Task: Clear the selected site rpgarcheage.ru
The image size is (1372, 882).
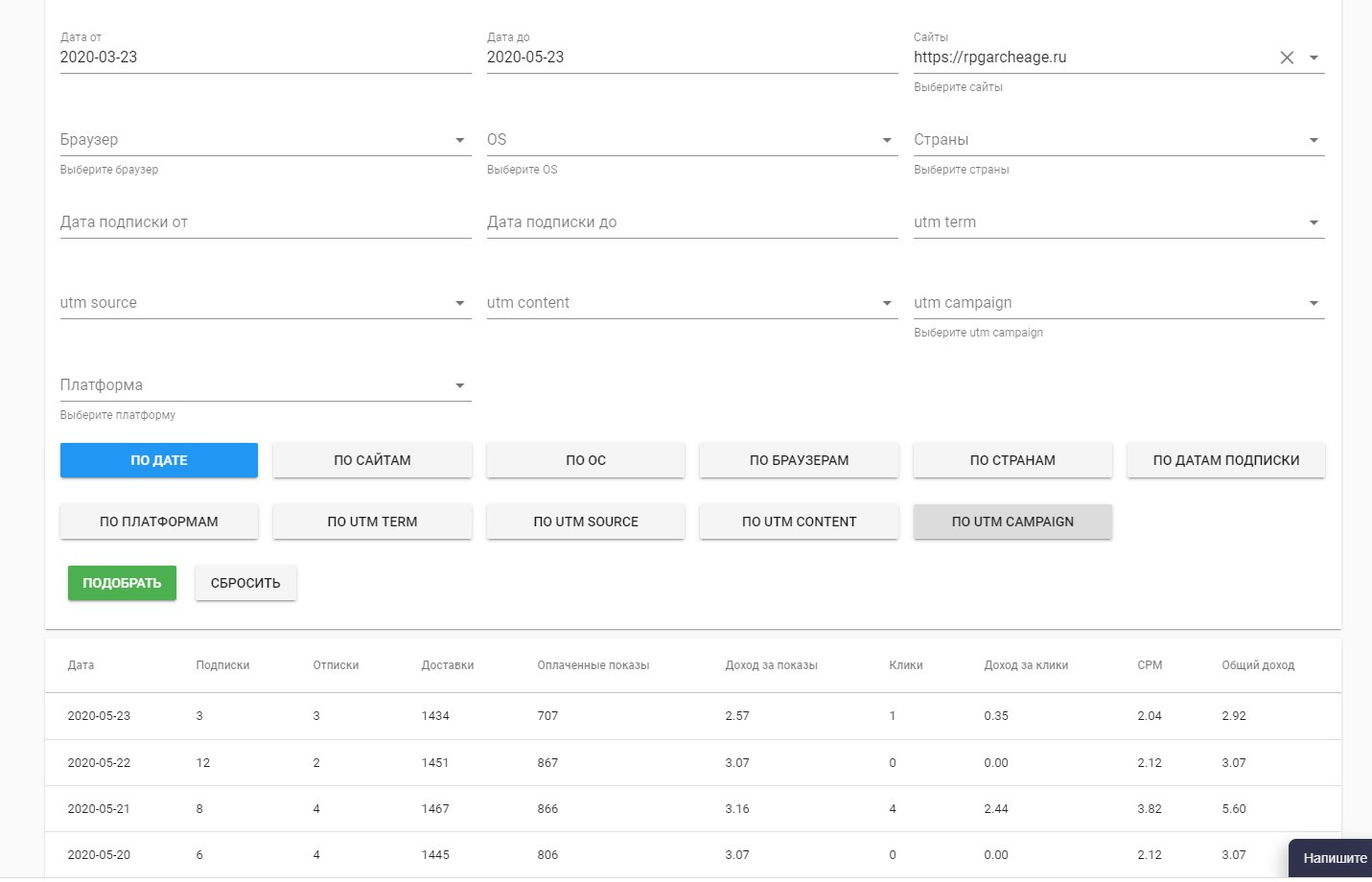Action: tap(1287, 58)
